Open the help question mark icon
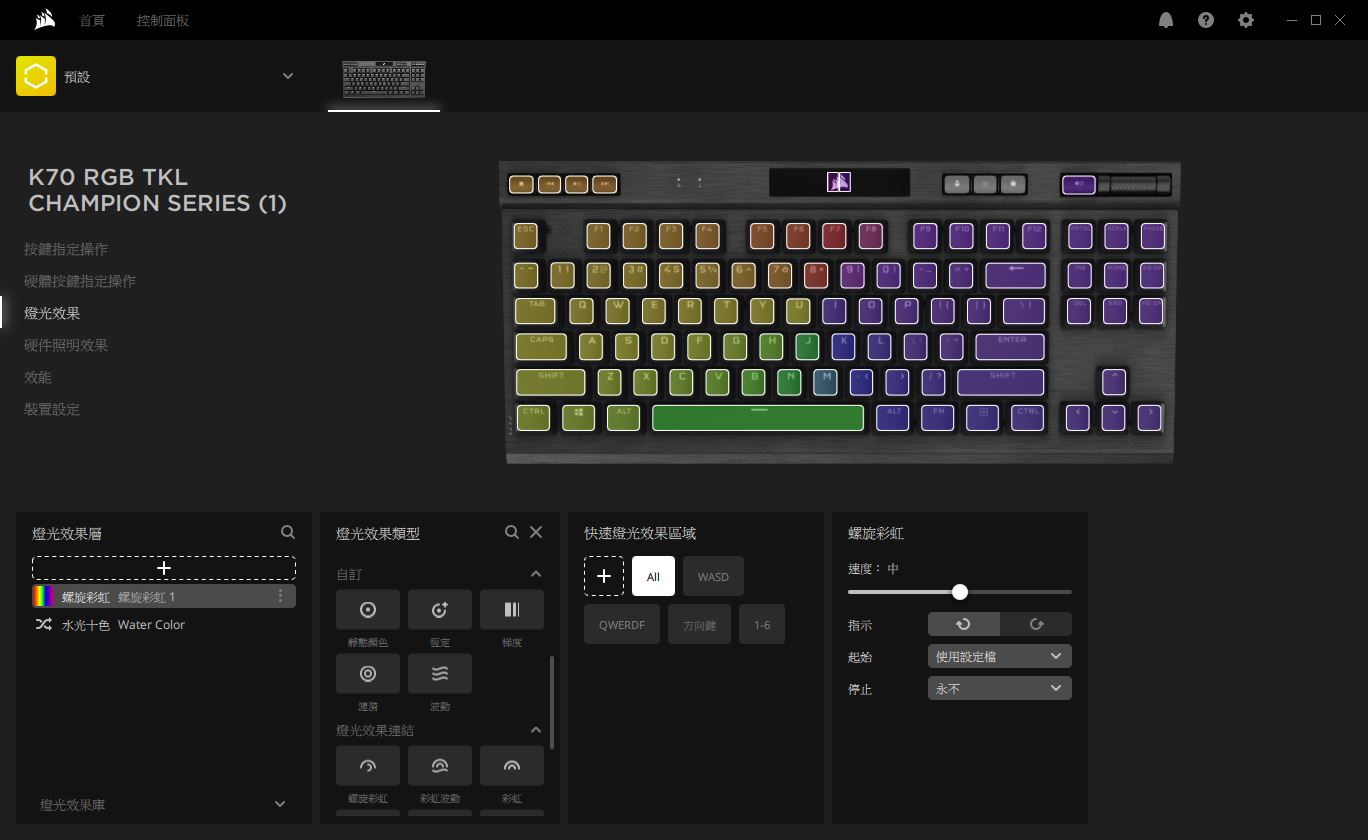The width and height of the screenshot is (1368, 840). click(x=1206, y=20)
